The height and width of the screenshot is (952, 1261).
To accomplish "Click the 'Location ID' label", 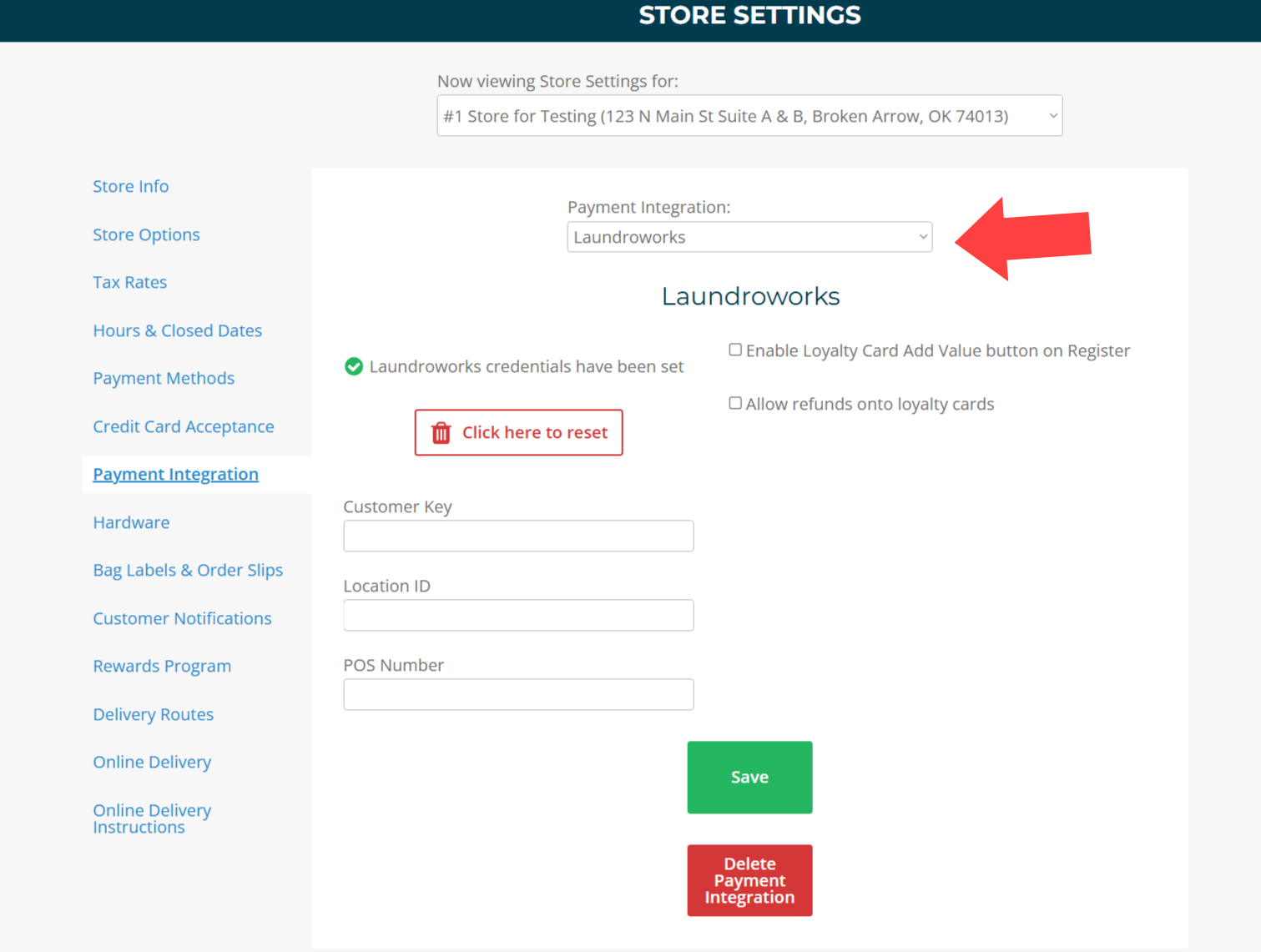I will pos(386,586).
